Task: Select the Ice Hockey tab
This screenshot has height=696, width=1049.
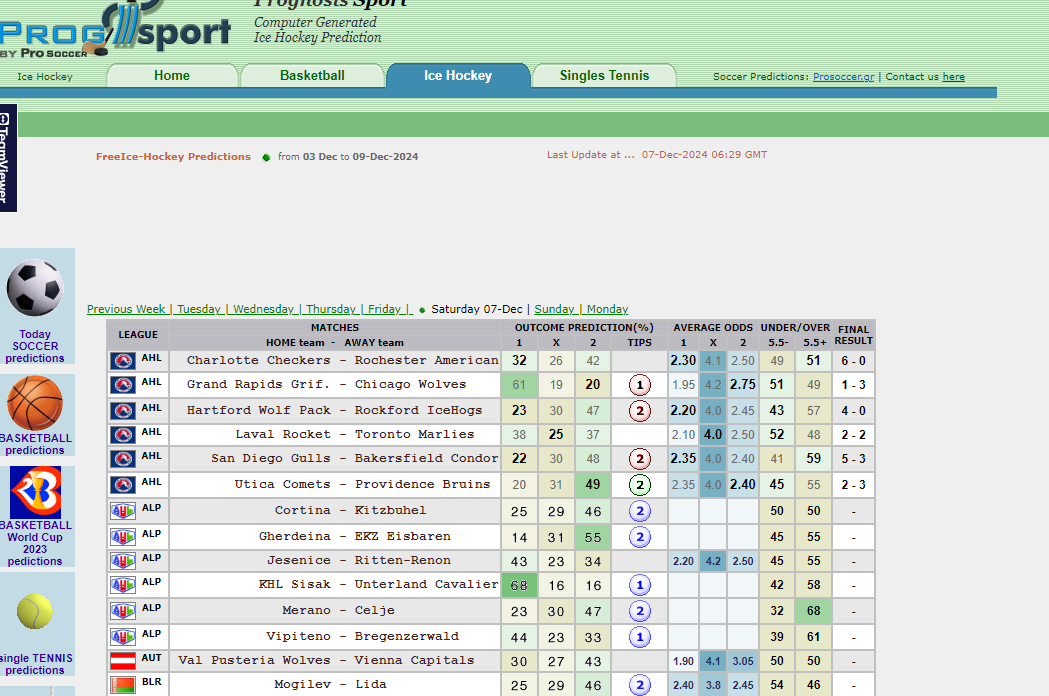Action: pos(458,76)
